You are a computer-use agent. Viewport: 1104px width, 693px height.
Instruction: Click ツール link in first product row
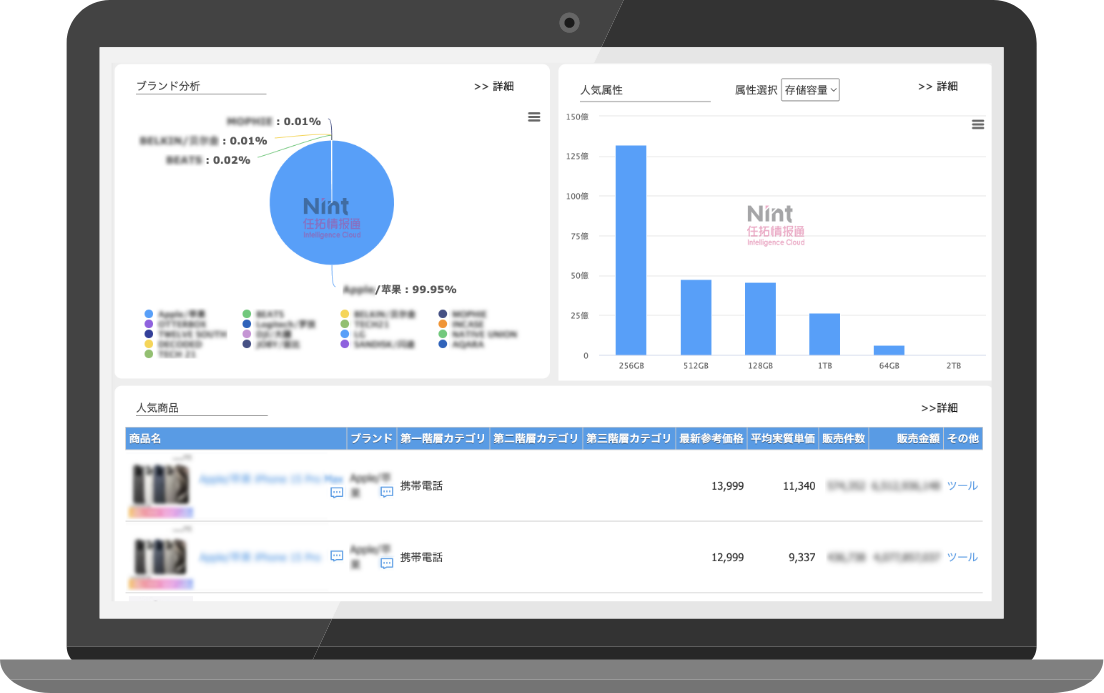pyautogui.click(x=962, y=486)
